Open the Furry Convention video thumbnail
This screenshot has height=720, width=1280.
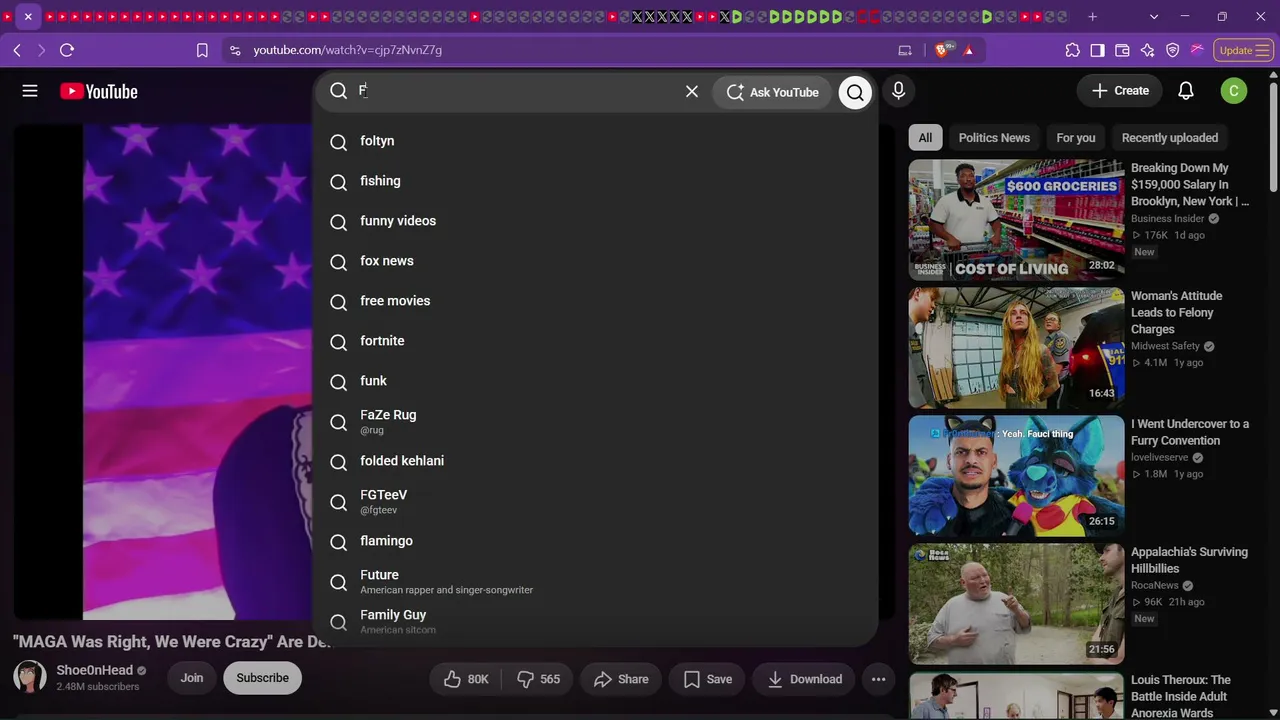pyautogui.click(x=1016, y=476)
